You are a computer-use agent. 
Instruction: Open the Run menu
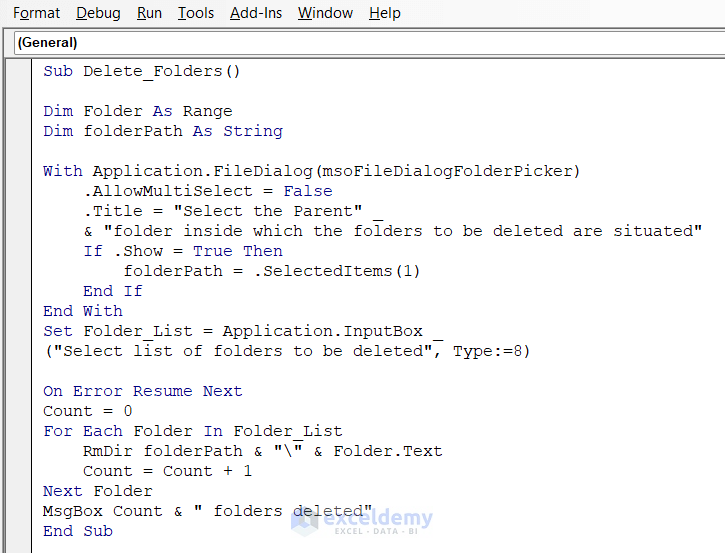150,13
